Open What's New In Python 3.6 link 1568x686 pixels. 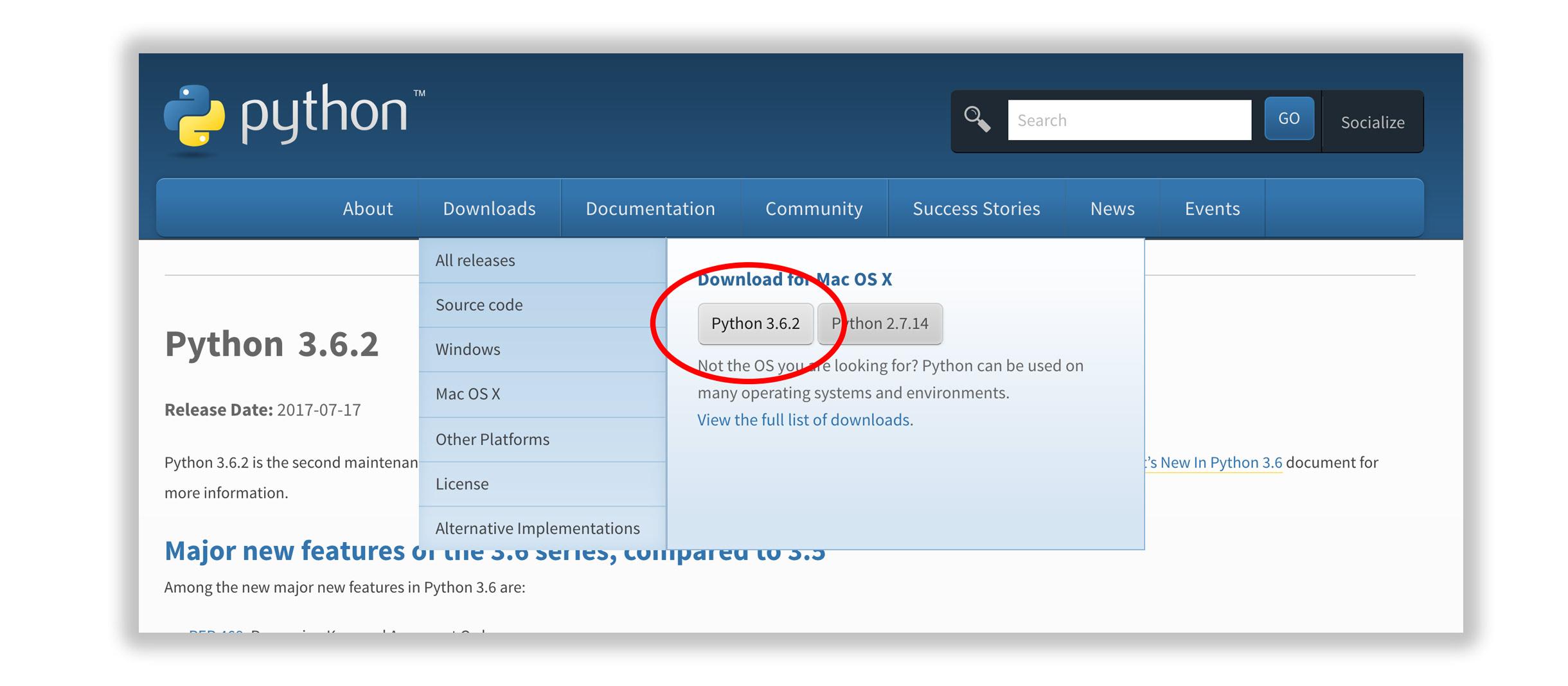[1214, 462]
